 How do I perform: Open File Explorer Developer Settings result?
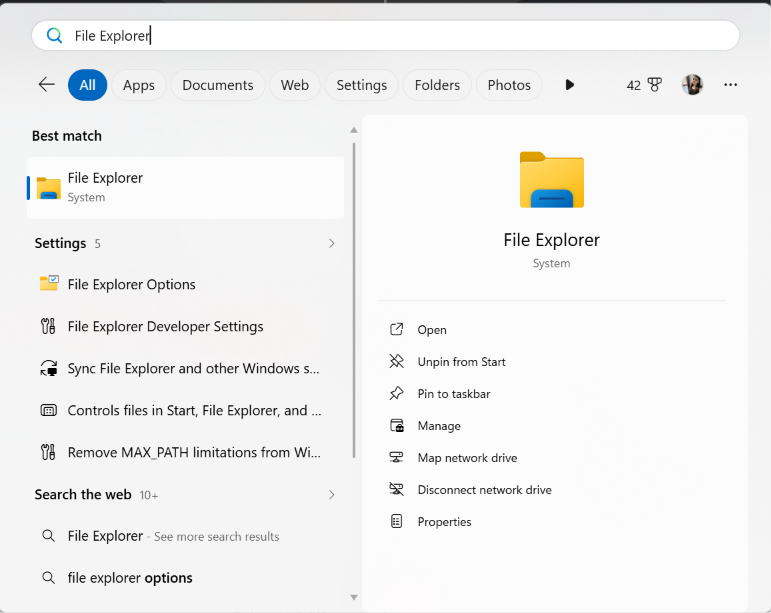pos(185,326)
